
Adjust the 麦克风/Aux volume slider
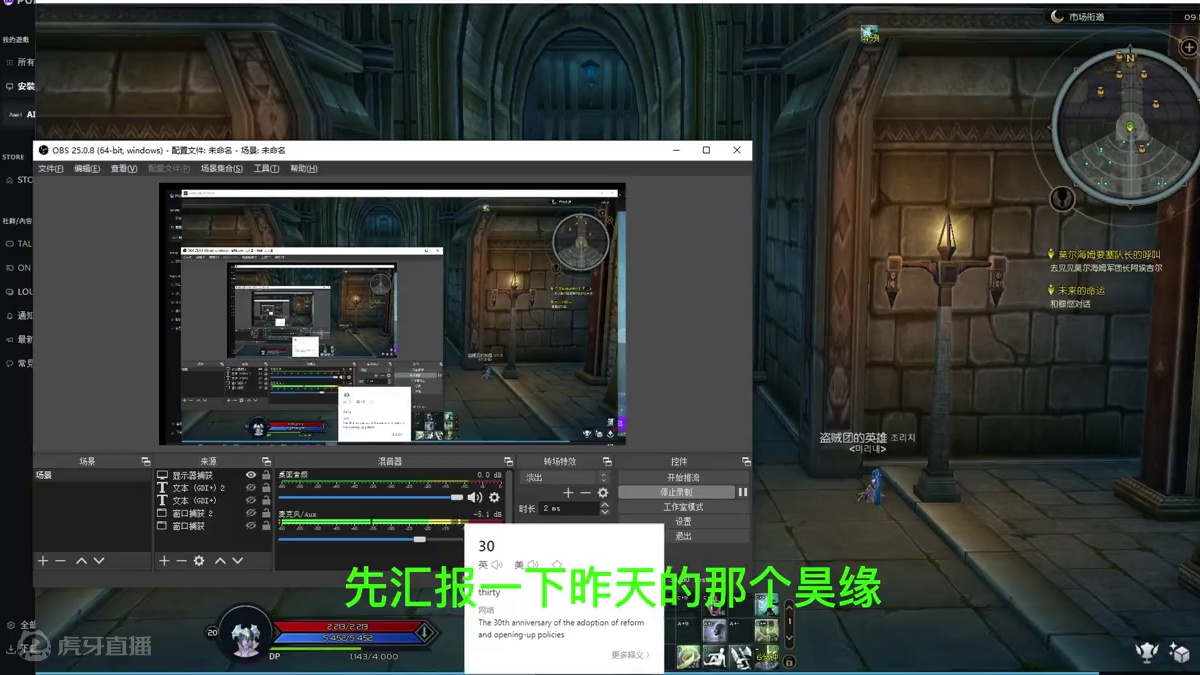tap(418, 538)
